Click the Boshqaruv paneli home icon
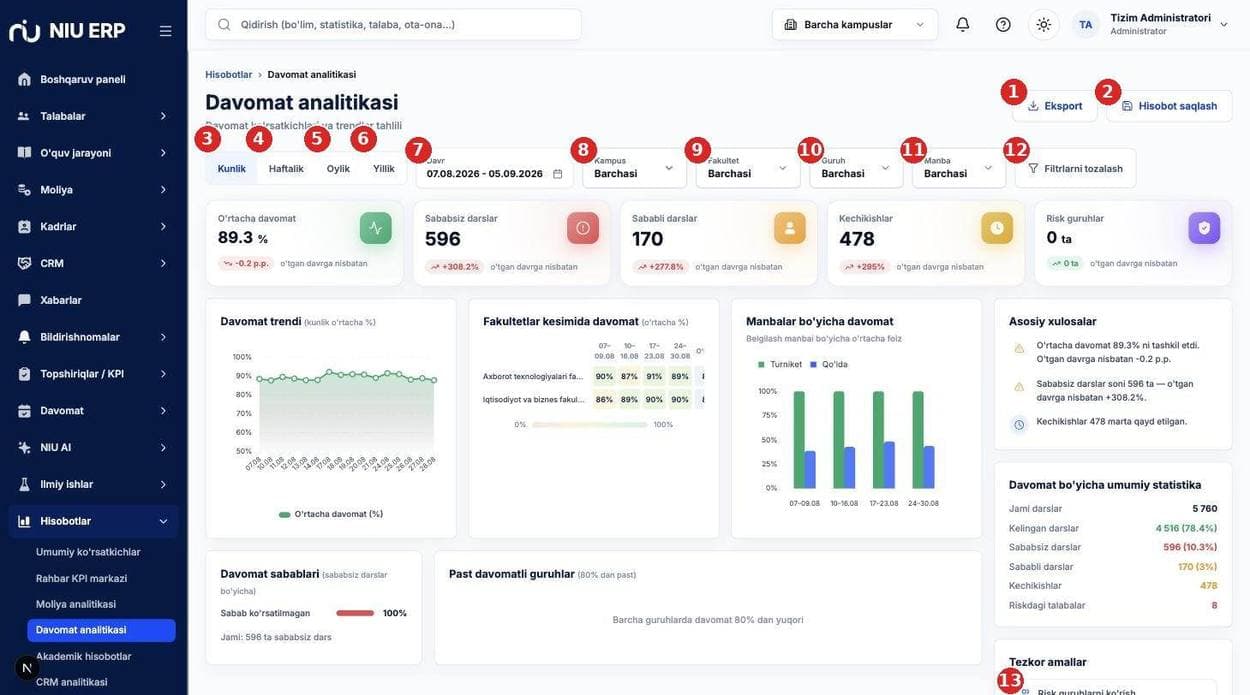1250x695 pixels. 24,79
